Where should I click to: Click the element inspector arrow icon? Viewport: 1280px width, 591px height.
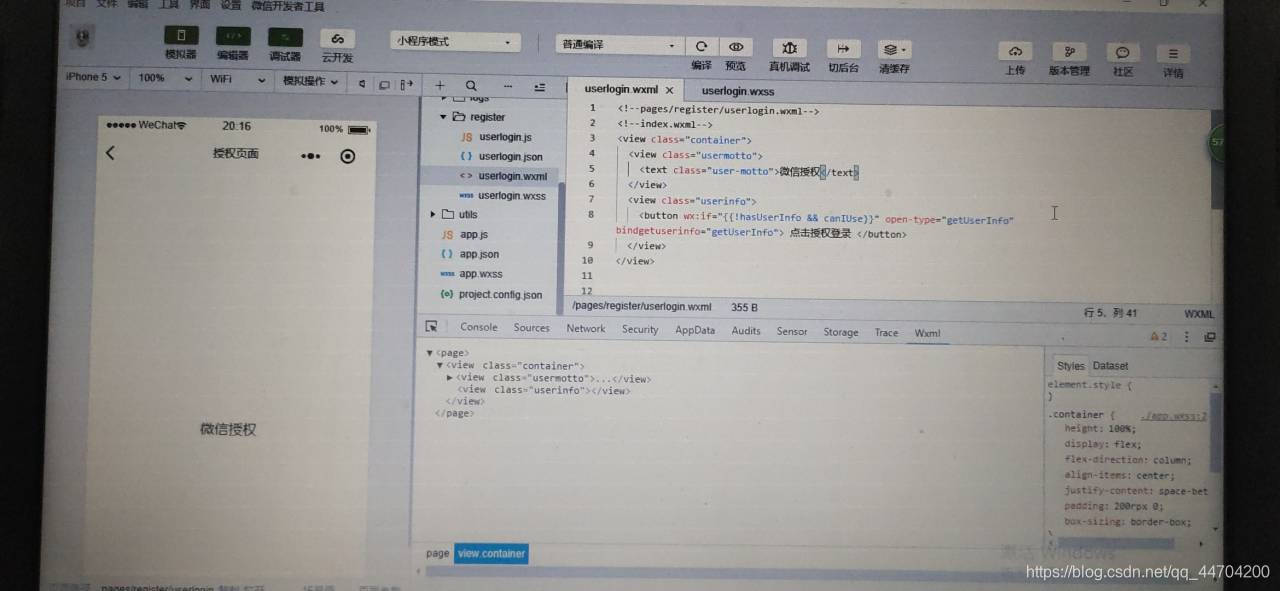pos(432,327)
